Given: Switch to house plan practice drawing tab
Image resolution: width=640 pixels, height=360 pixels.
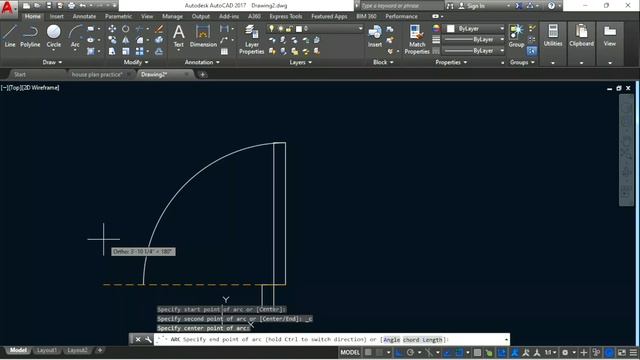Looking at the screenshot, I should [97, 74].
